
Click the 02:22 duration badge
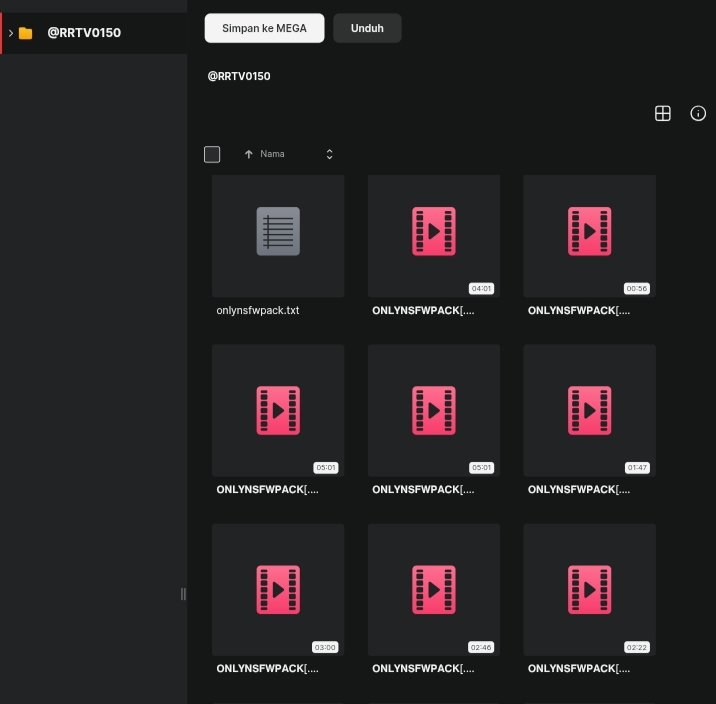point(637,647)
